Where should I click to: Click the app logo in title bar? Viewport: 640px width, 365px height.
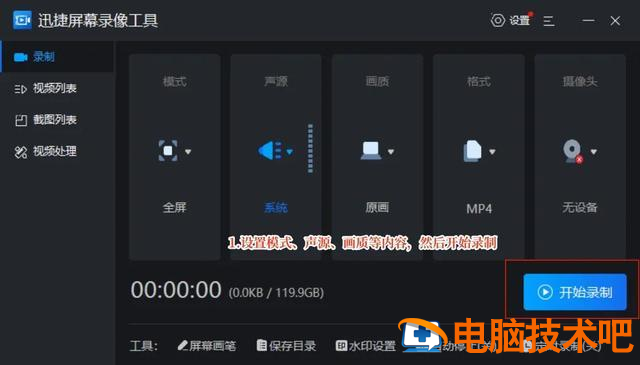22,20
